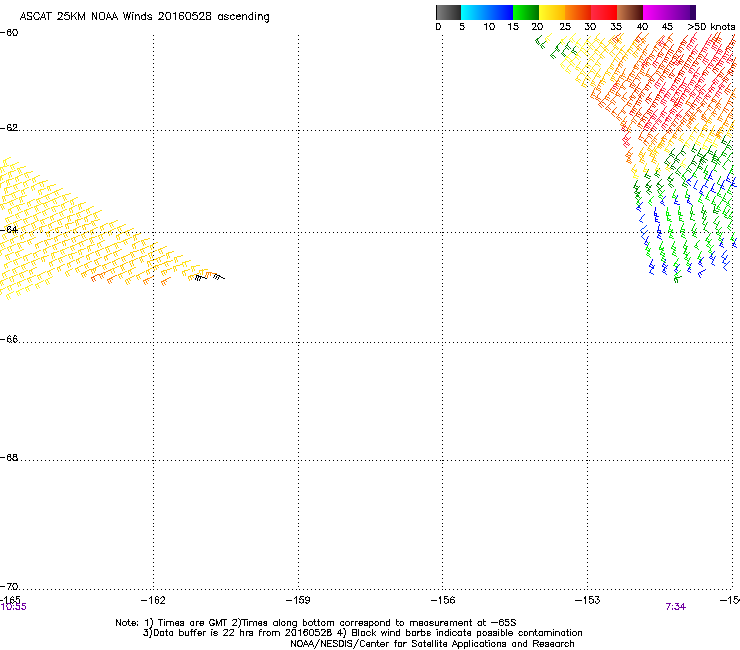Click the 'Data buffer is 22 hrs' note line
The image size is (740, 650).
(362, 633)
